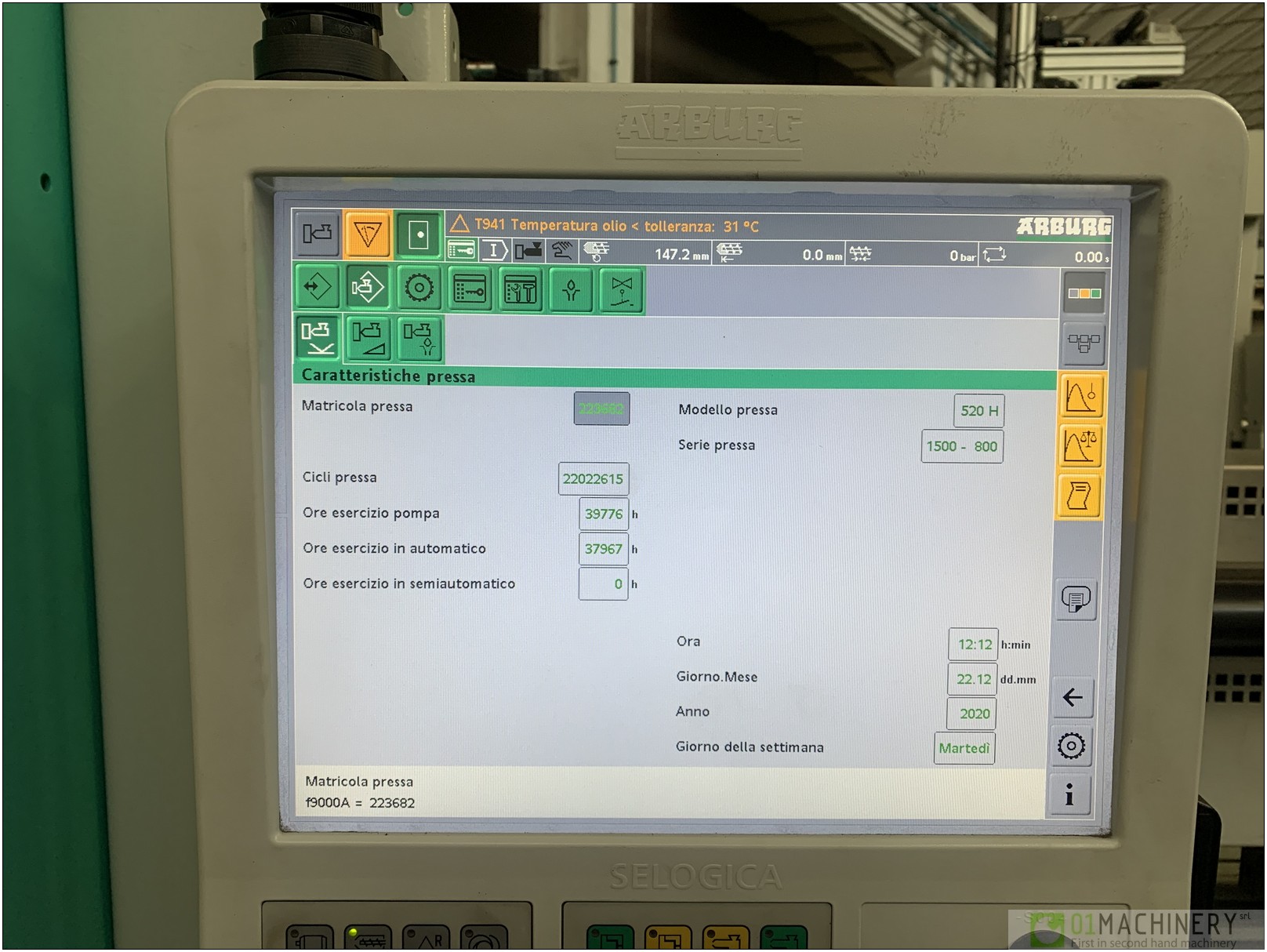Tap the screw rotation icon beside 147.2 mm
The width and height of the screenshot is (1267, 952).
[597, 251]
